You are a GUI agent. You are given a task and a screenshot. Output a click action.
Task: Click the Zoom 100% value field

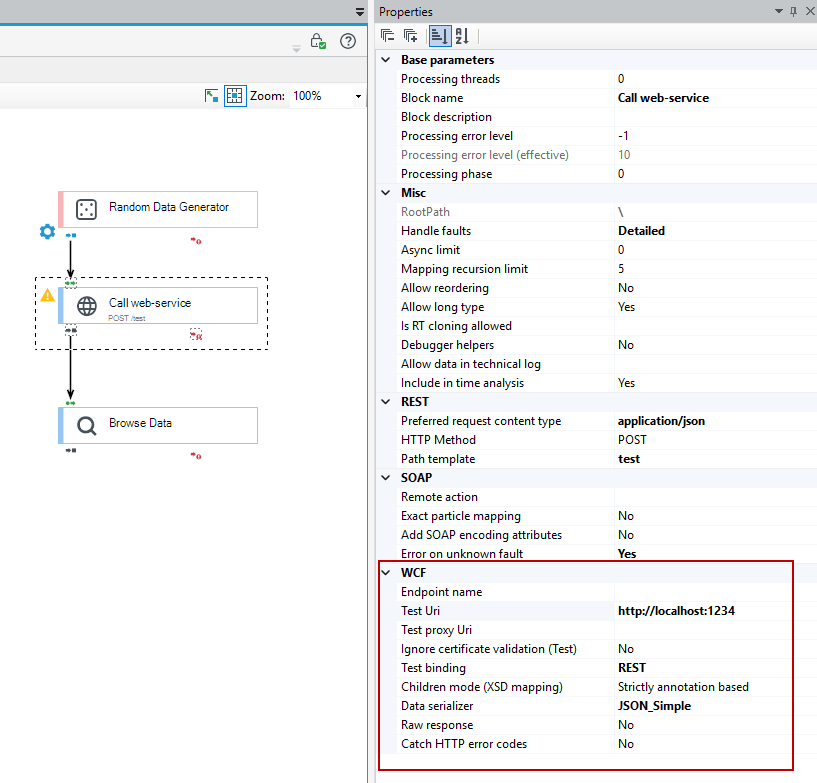pyautogui.click(x=321, y=96)
